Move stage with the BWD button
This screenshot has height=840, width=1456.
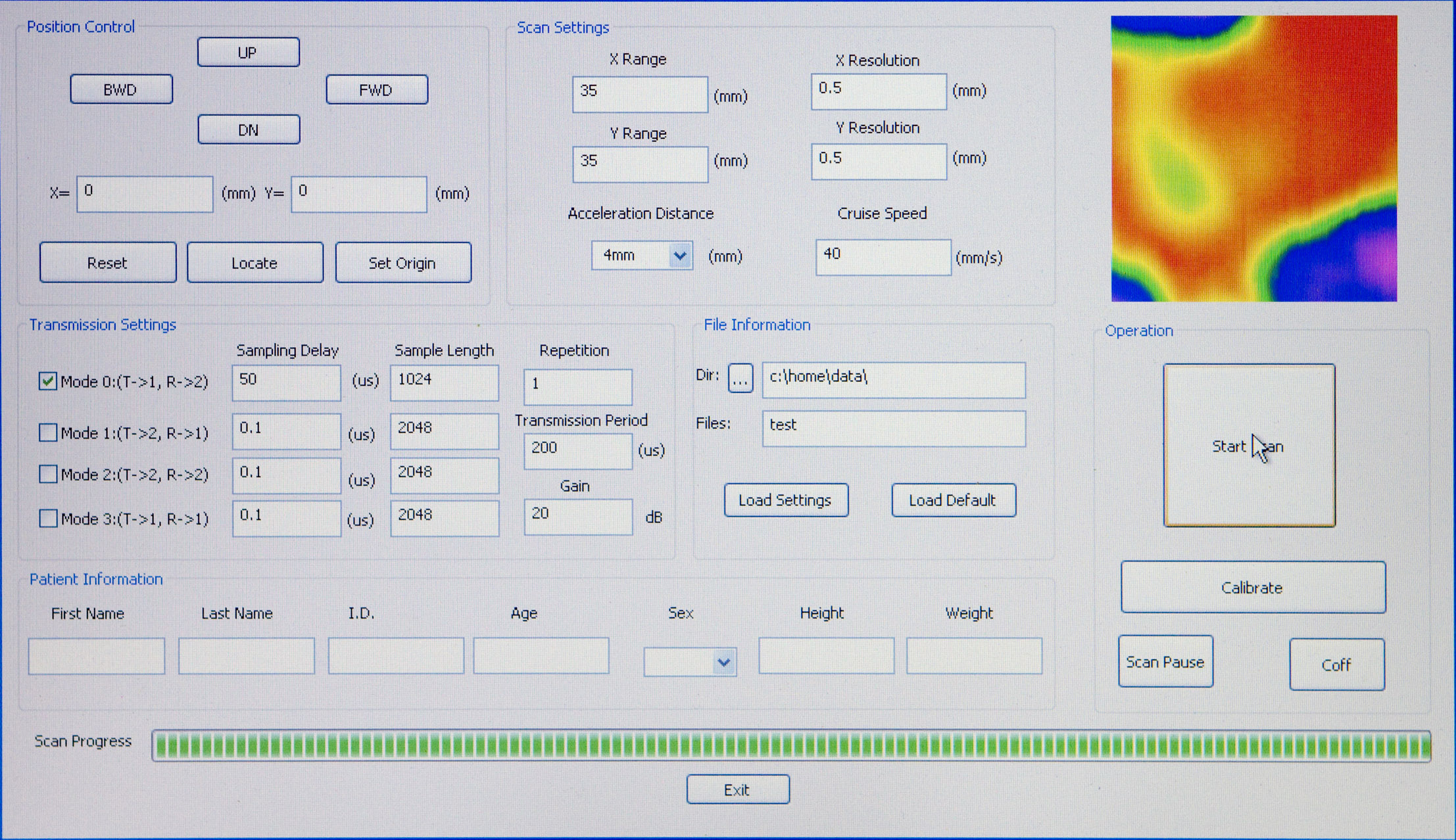coord(121,89)
